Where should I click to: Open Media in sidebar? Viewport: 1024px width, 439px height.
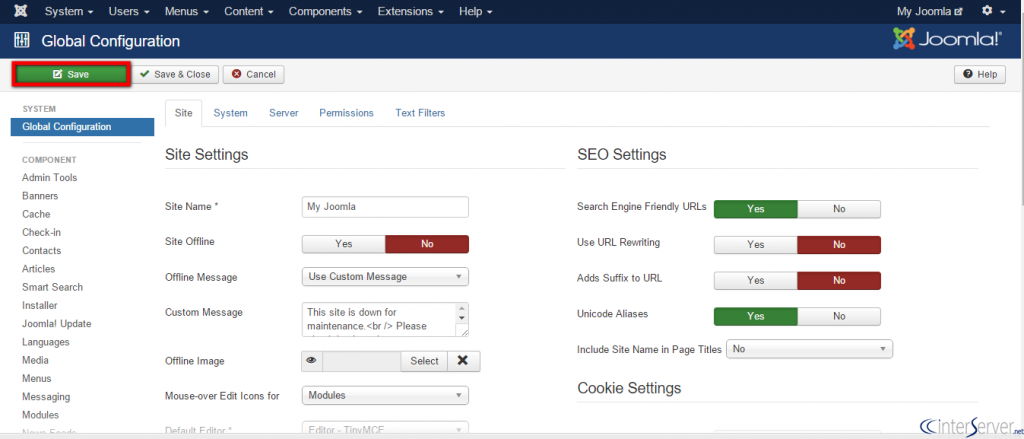pyautogui.click(x=35, y=361)
